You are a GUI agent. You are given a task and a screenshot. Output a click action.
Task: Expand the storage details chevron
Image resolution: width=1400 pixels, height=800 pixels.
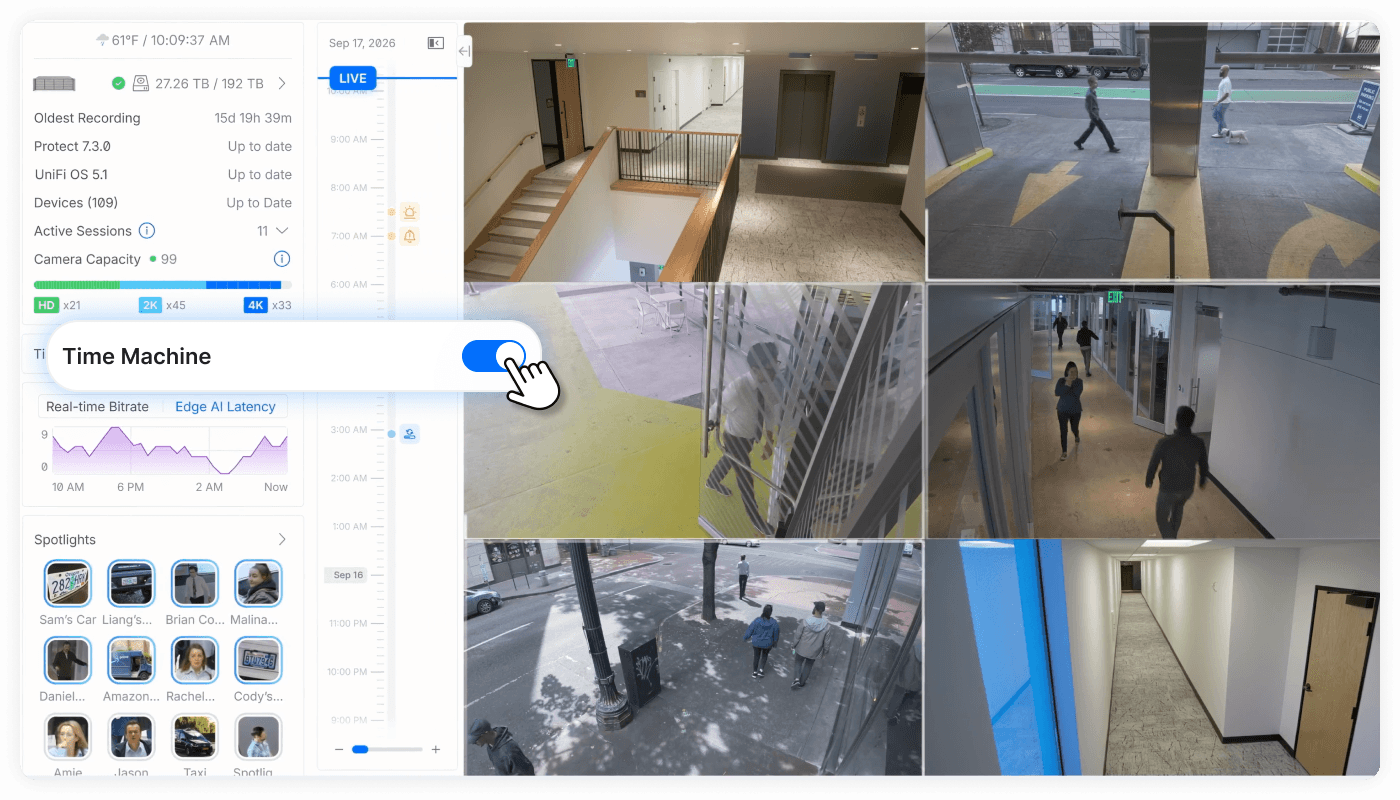(x=282, y=84)
